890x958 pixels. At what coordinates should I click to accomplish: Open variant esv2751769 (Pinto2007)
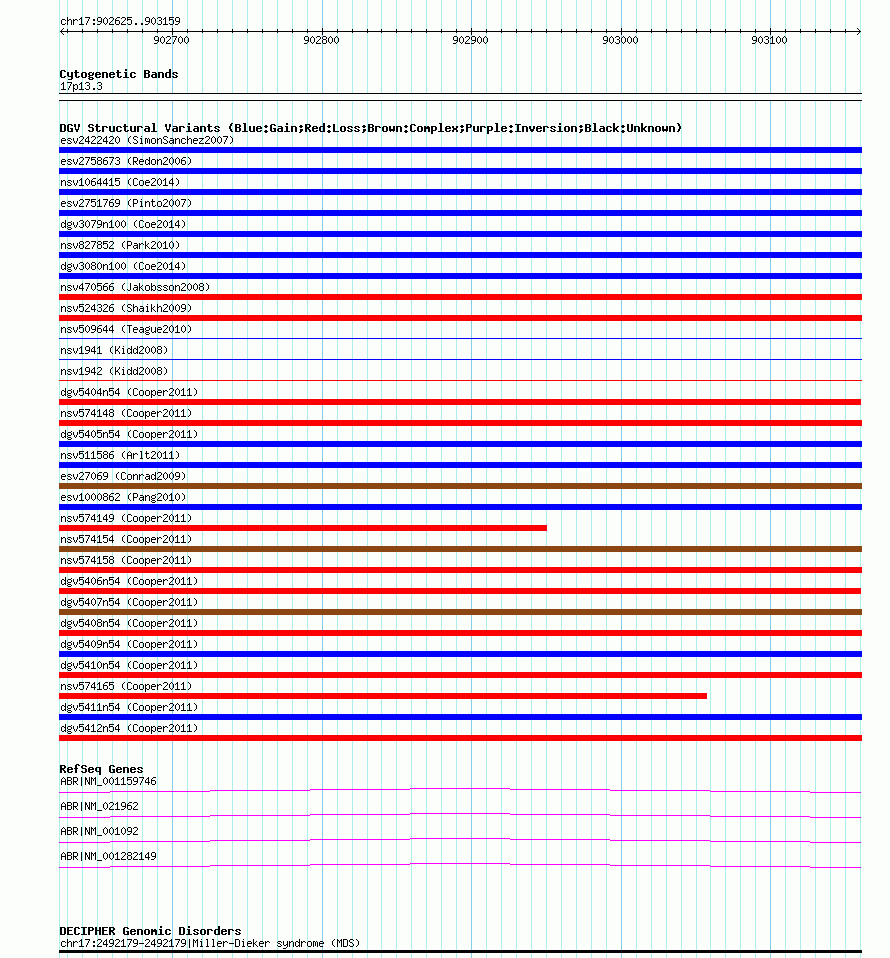point(126,203)
